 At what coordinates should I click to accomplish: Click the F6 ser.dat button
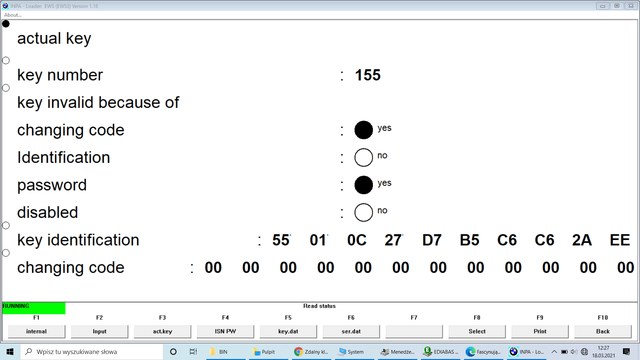(x=351, y=331)
